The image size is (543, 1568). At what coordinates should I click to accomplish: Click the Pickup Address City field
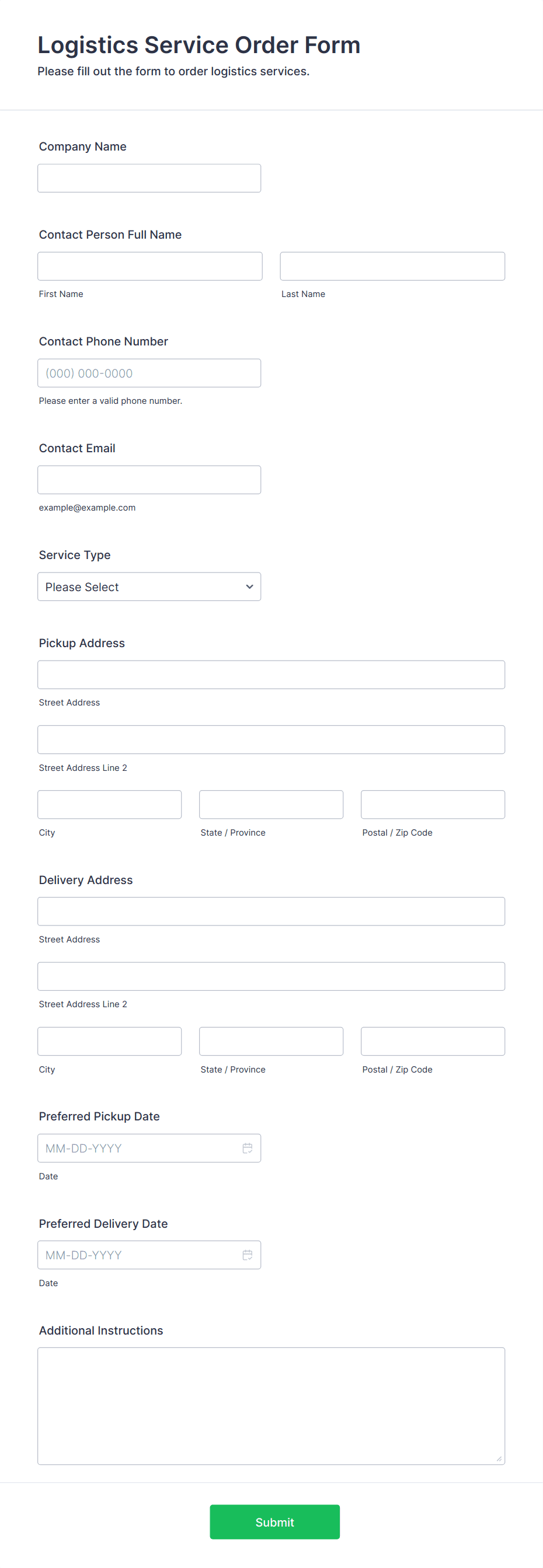tap(110, 804)
